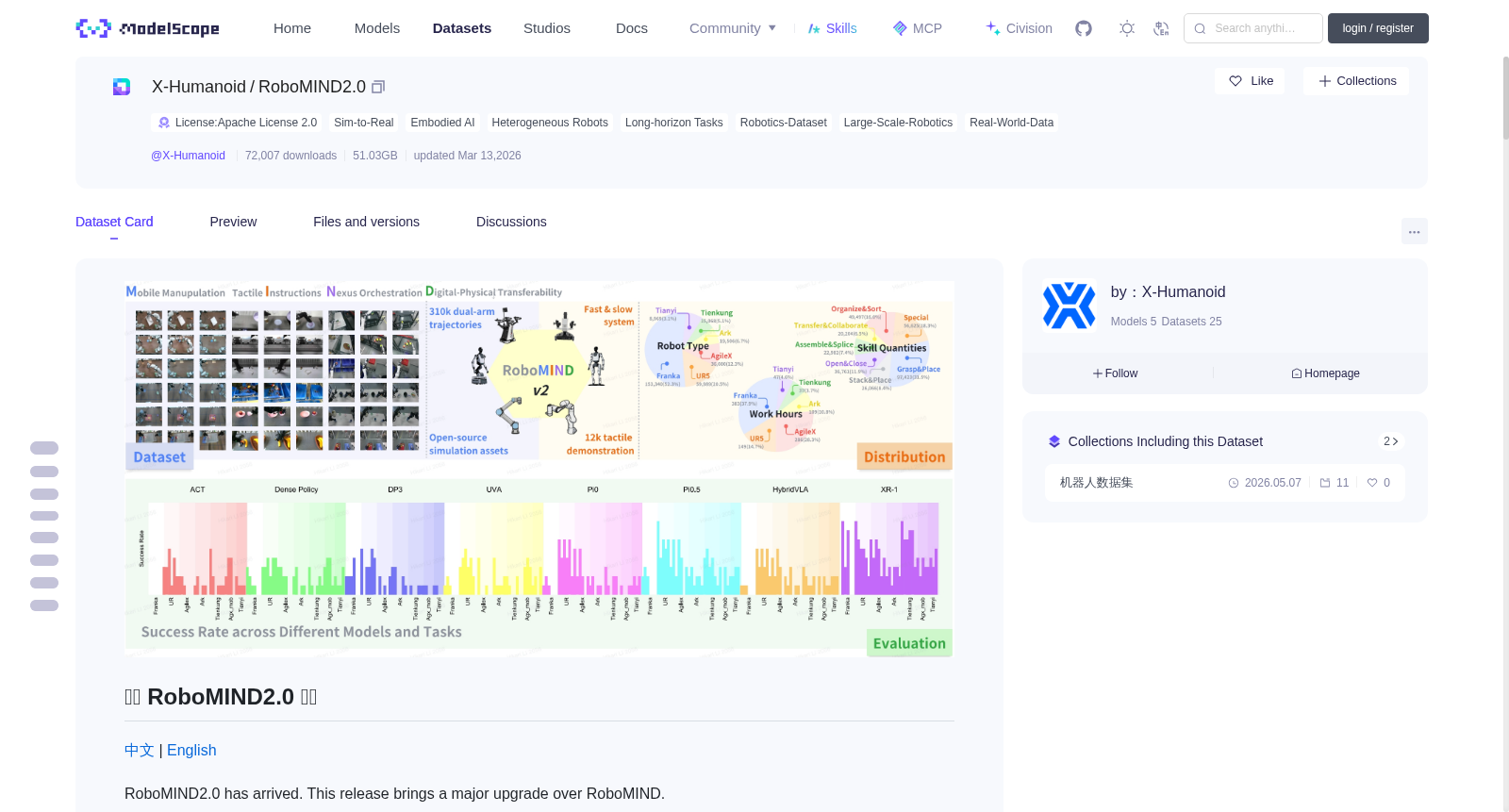Click the license badge icon

164,123
